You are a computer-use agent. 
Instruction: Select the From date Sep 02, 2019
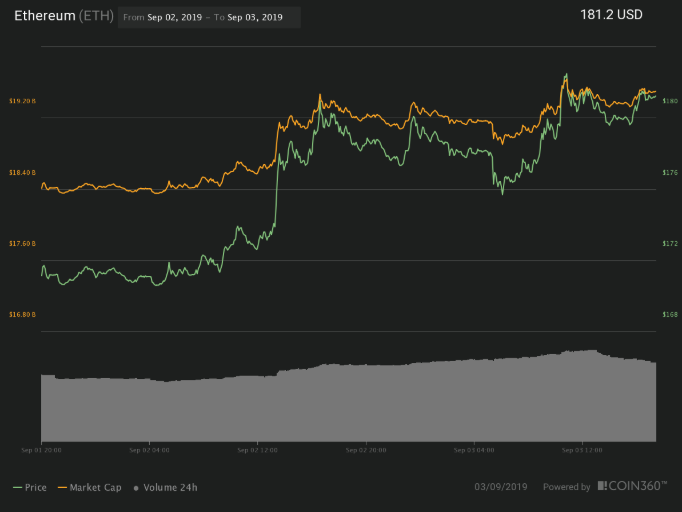click(x=174, y=17)
